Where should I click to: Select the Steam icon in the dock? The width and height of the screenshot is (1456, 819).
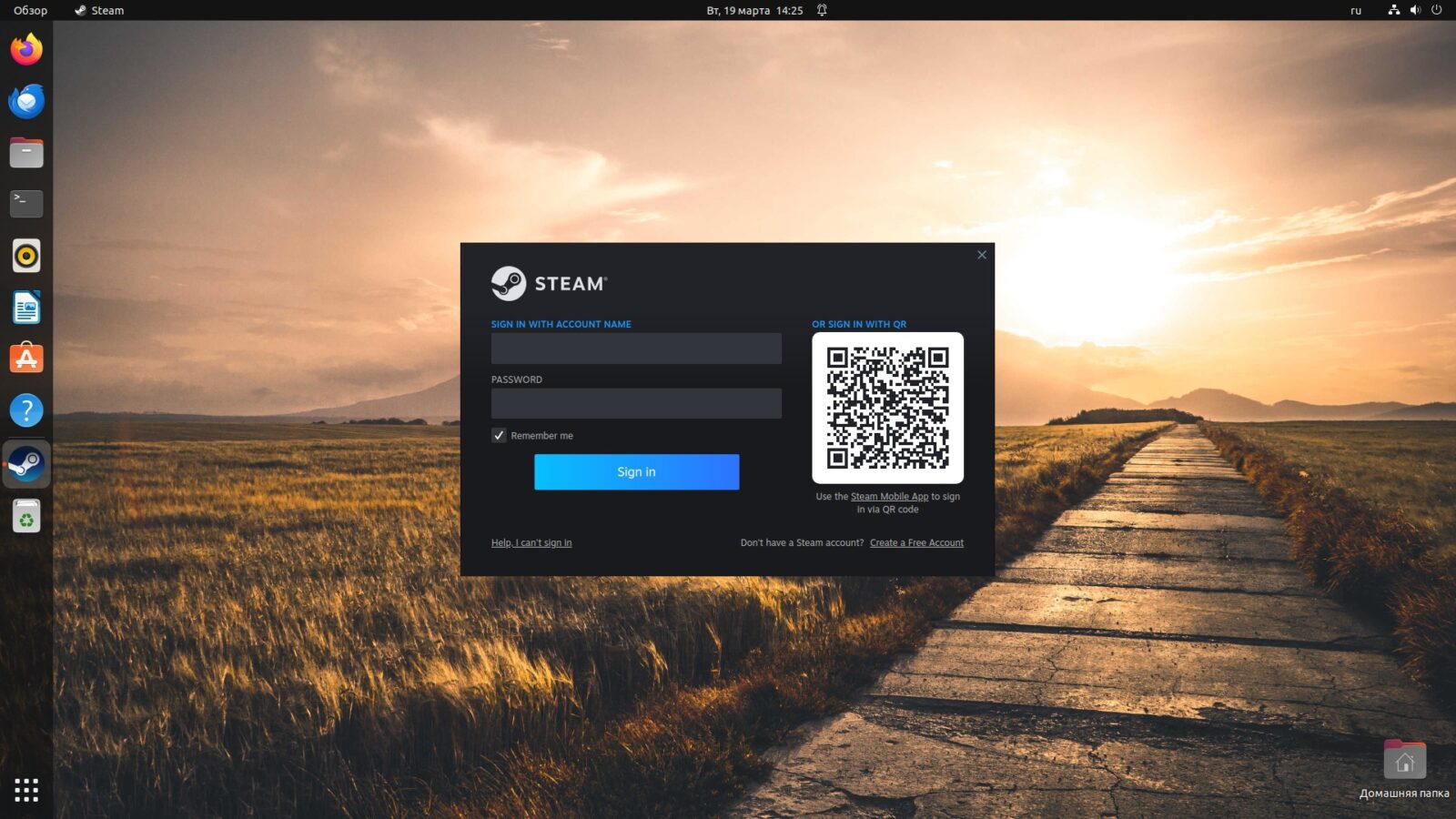tap(26, 464)
